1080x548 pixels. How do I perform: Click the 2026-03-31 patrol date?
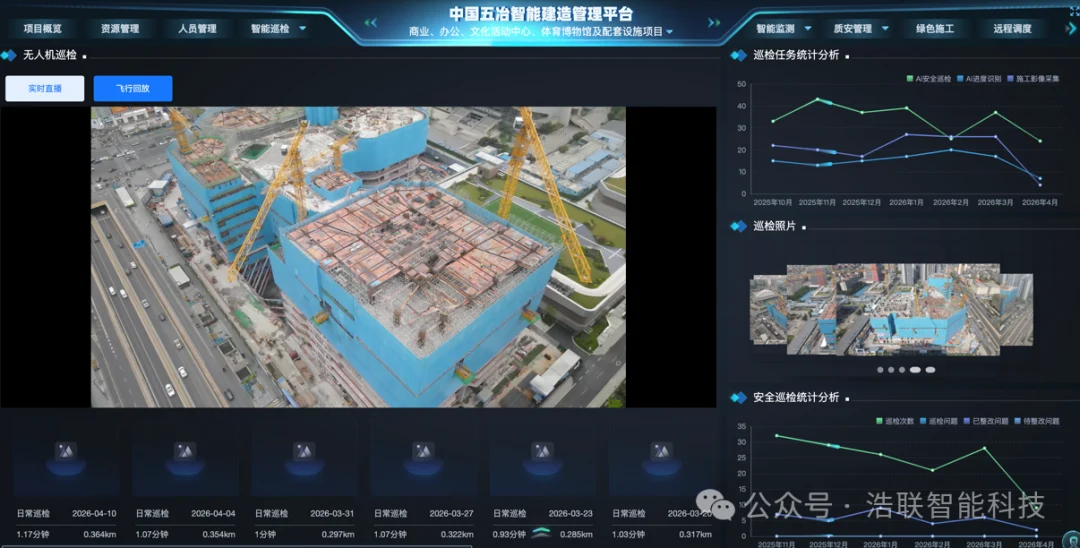coord(333,514)
